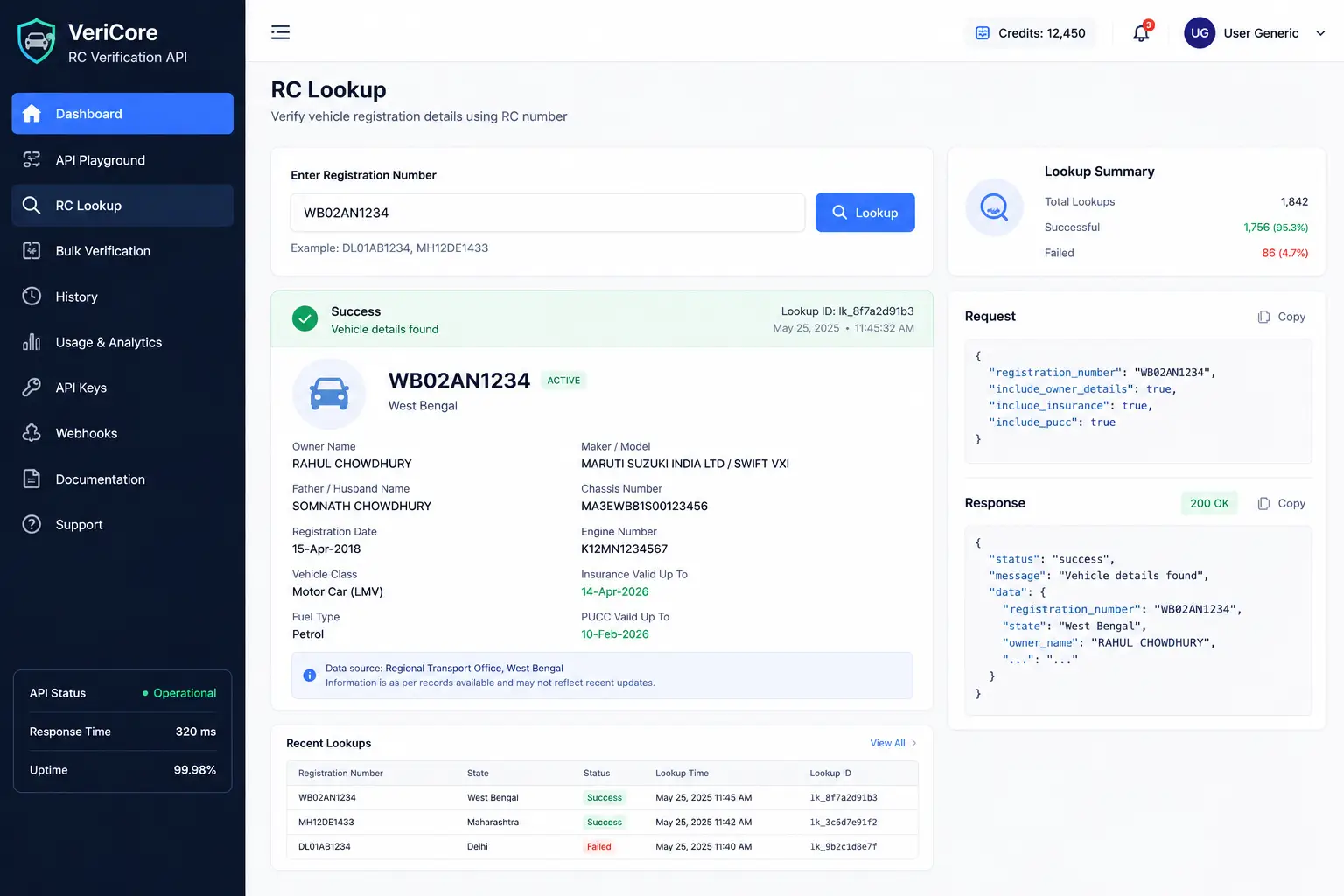Click lookup ID lk_9b2c1d8e7f
The height and width of the screenshot is (896, 1344).
(843, 846)
